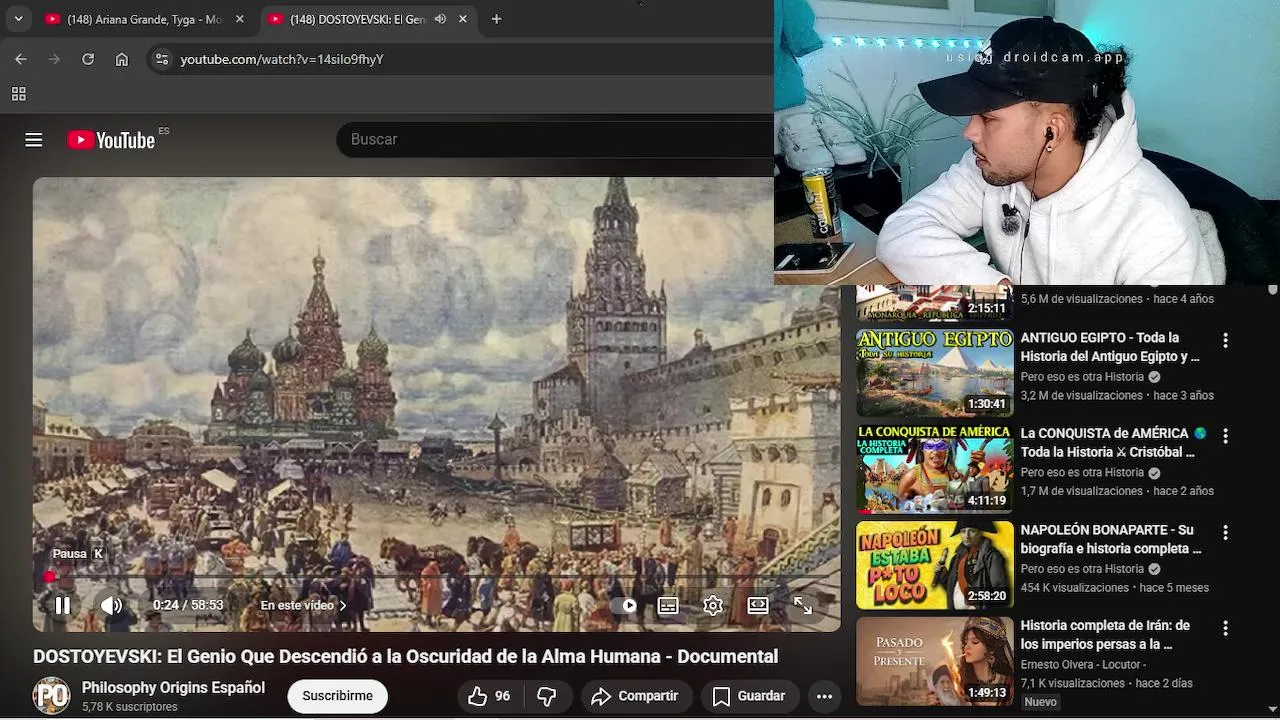Open the browser apps grid icon

coord(18,94)
